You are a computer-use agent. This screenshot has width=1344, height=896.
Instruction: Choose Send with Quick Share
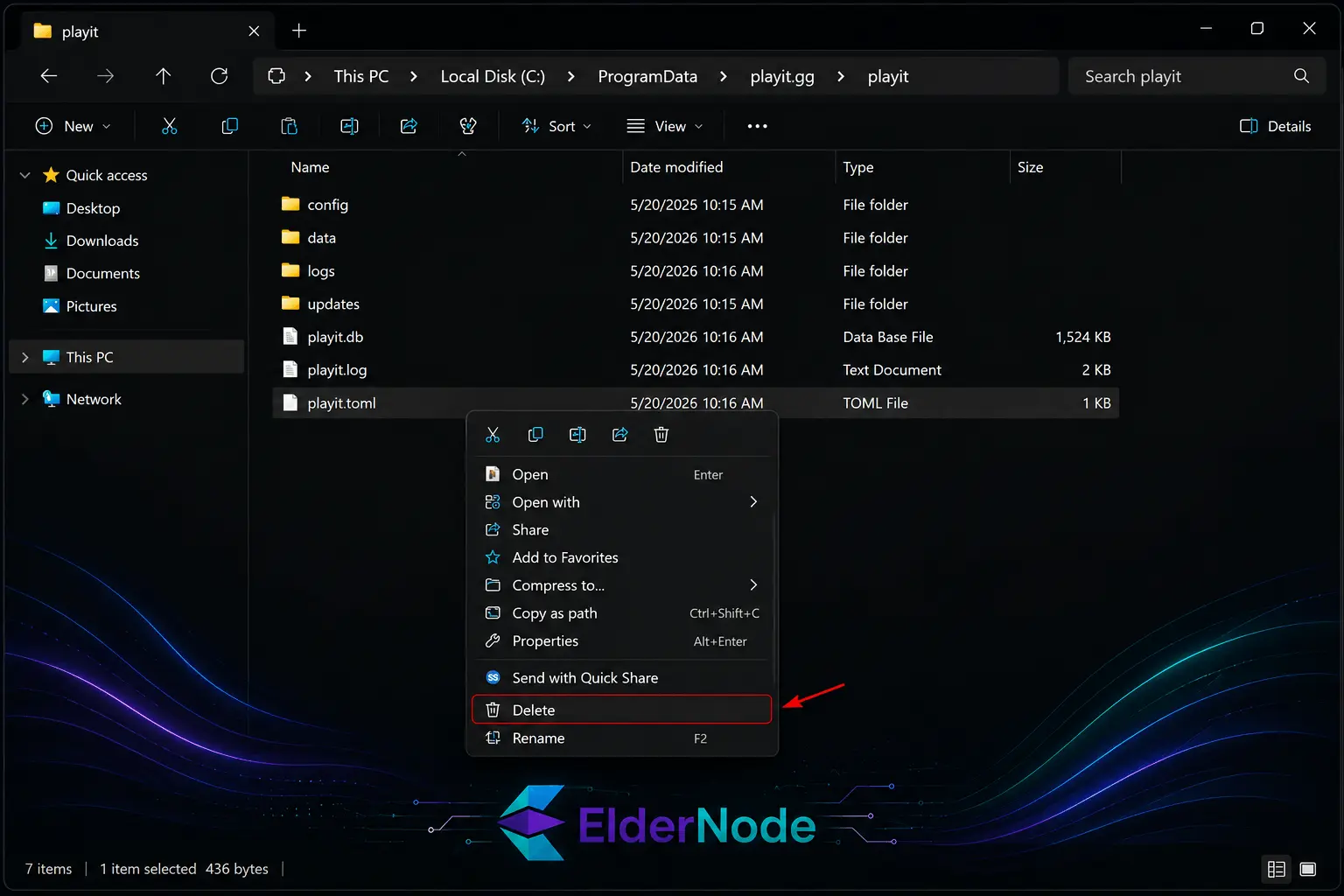click(x=622, y=678)
